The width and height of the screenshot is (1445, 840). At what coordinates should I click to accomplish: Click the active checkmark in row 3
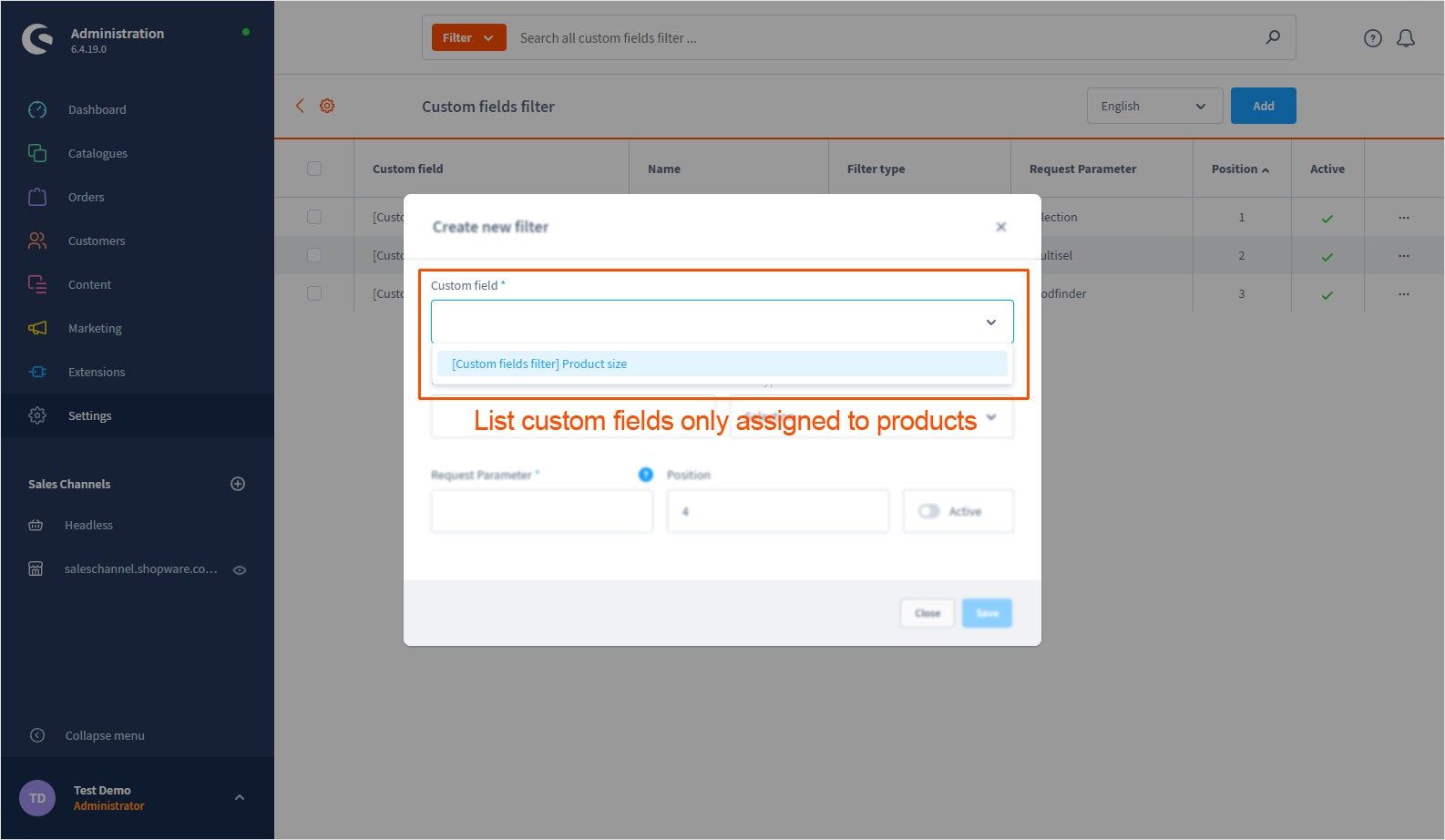1327,295
